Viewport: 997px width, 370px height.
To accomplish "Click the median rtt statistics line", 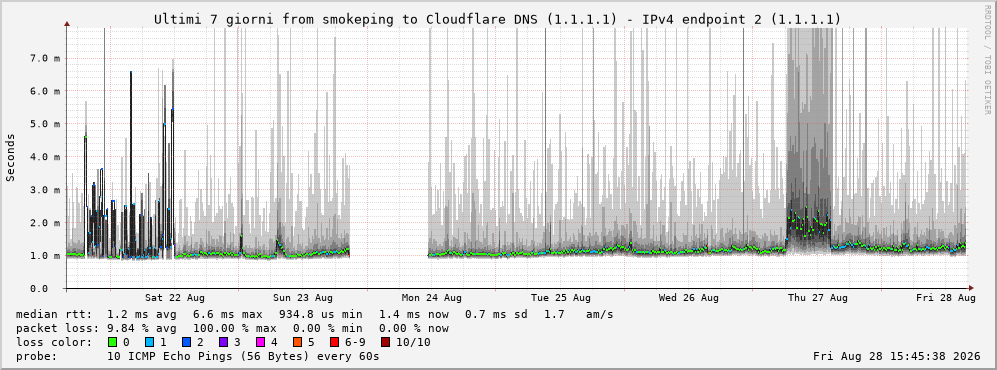I will pos(315,314).
